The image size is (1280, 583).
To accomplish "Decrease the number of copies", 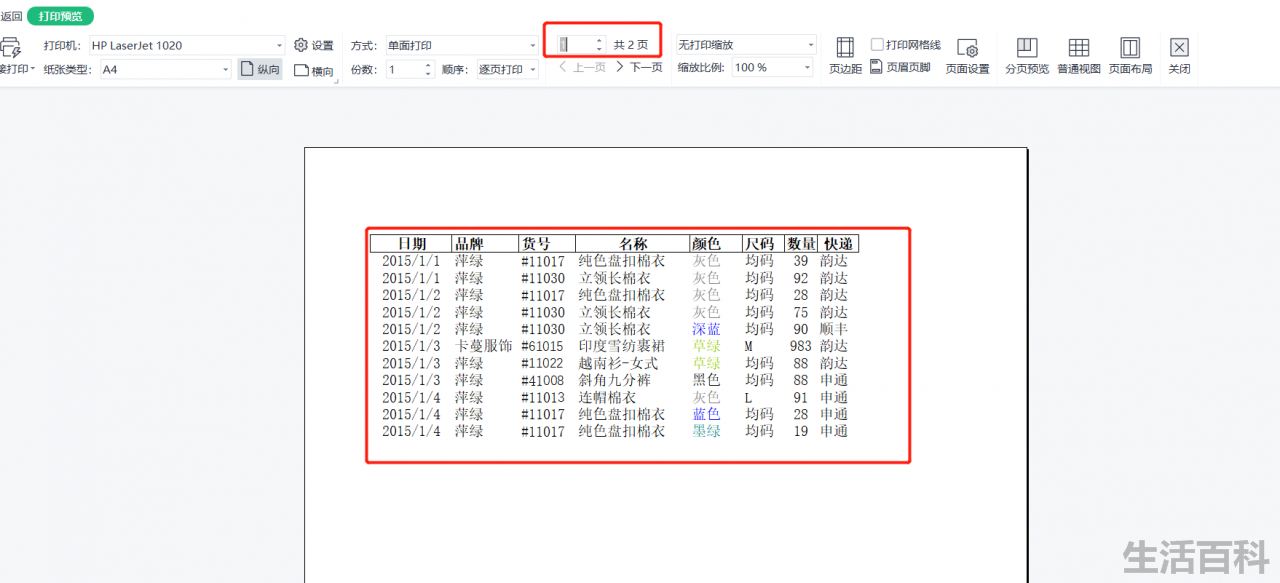I will 428,73.
